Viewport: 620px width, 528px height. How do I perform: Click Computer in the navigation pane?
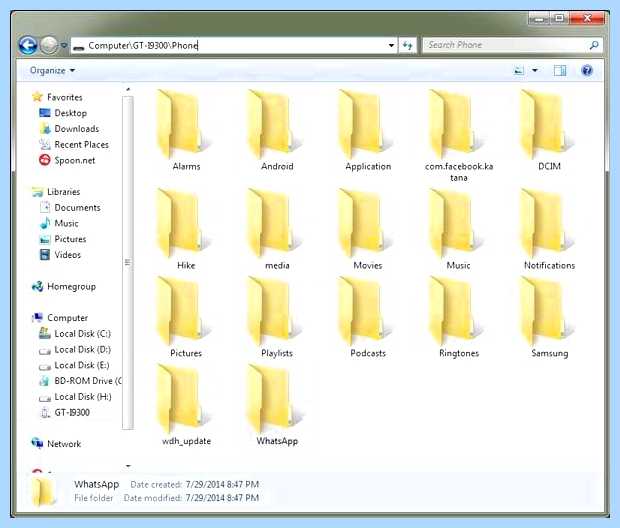click(60, 318)
